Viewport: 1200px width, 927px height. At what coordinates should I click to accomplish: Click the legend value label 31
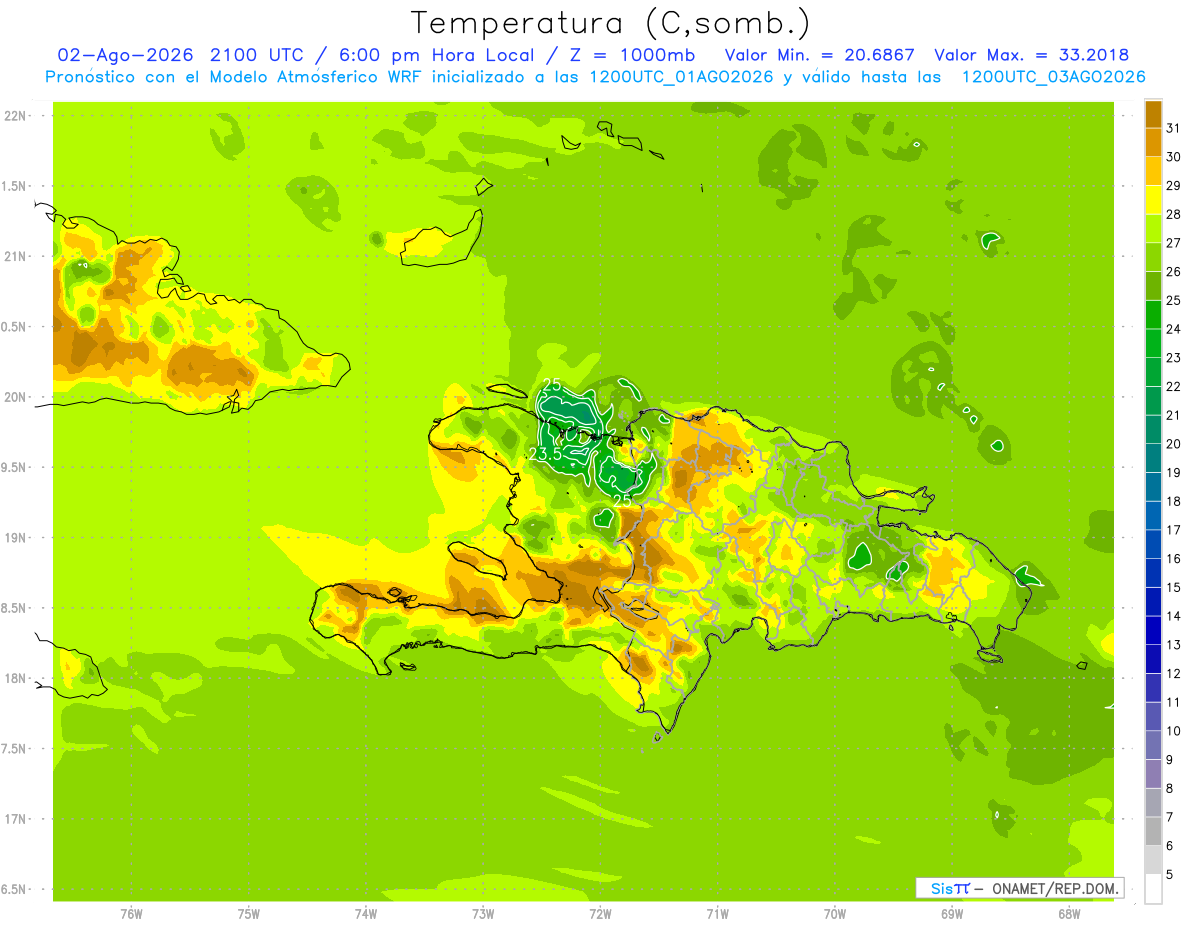(x=1174, y=128)
